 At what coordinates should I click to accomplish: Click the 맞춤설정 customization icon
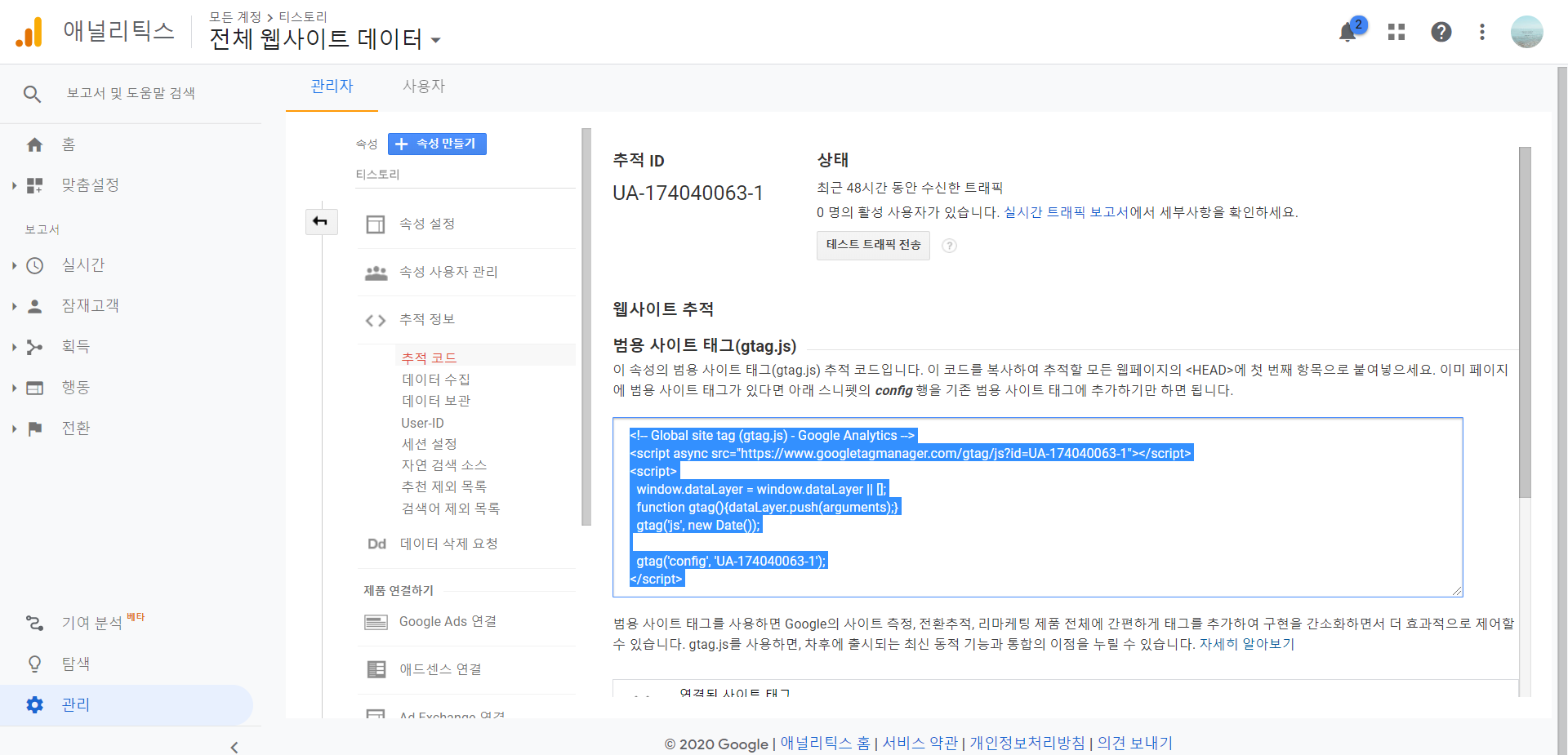(x=34, y=185)
